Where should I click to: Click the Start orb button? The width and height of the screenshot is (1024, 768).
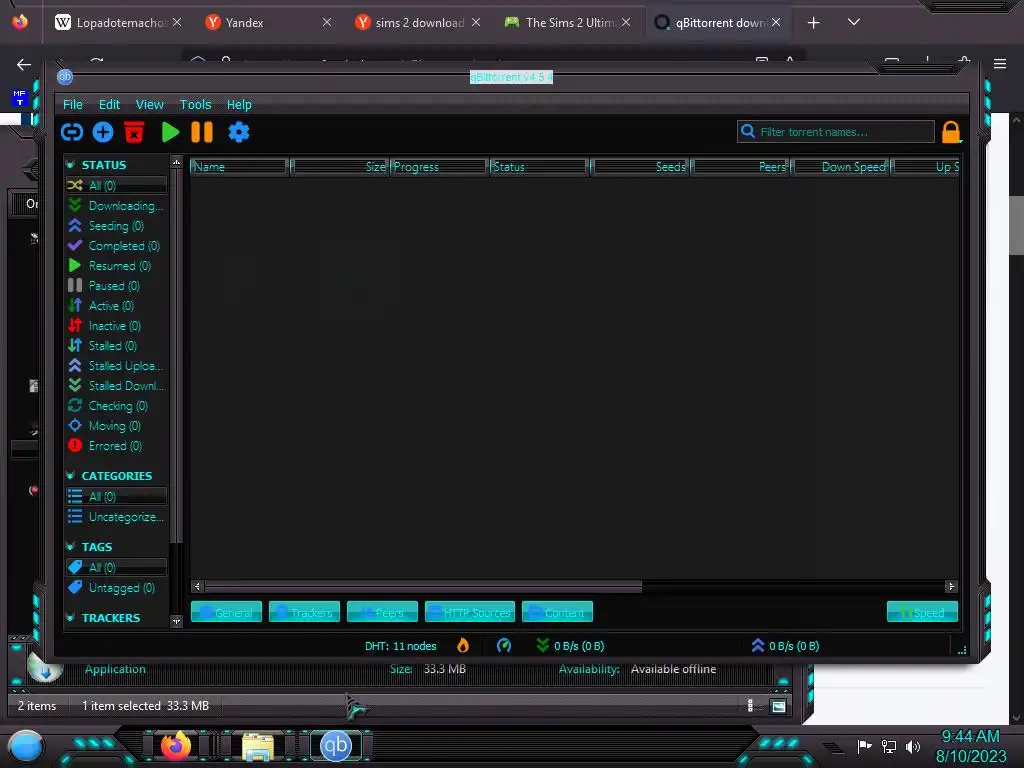pos(25,746)
